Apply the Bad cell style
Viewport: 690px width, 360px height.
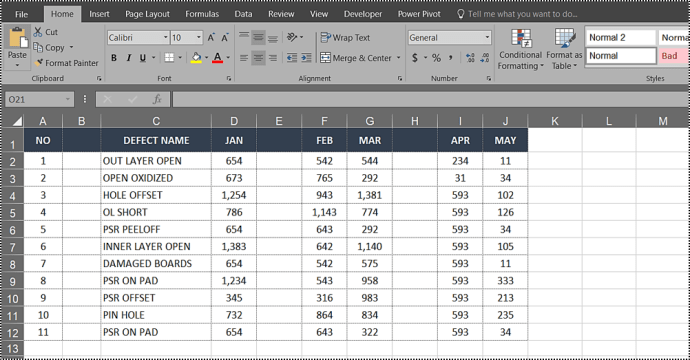tap(674, 56)
